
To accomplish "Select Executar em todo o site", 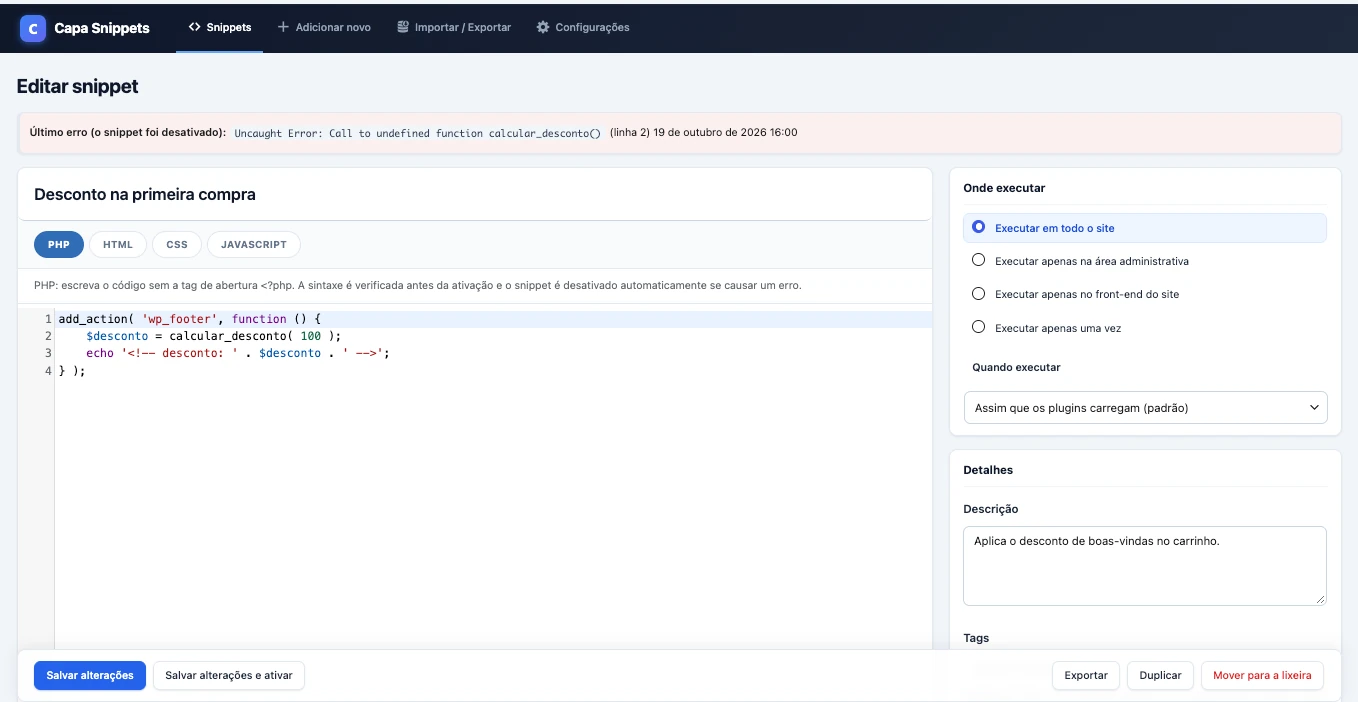I will [1144, 228].
